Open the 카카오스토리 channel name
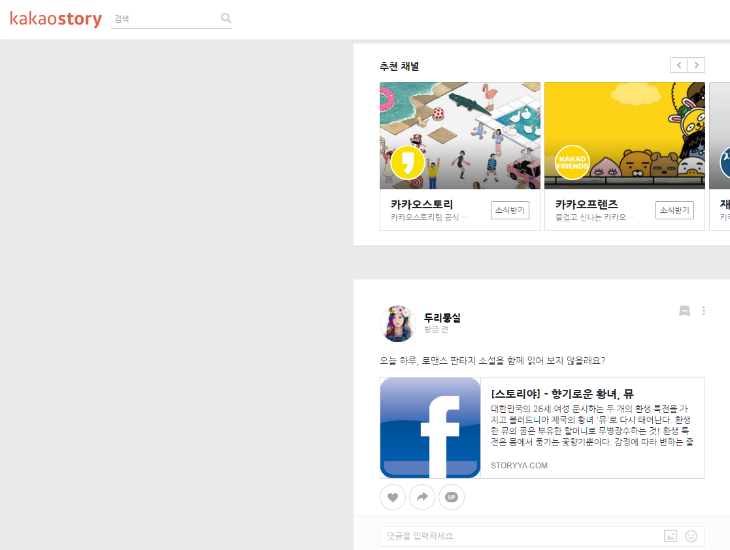730x550 pixels. click(x=422, y=204)
